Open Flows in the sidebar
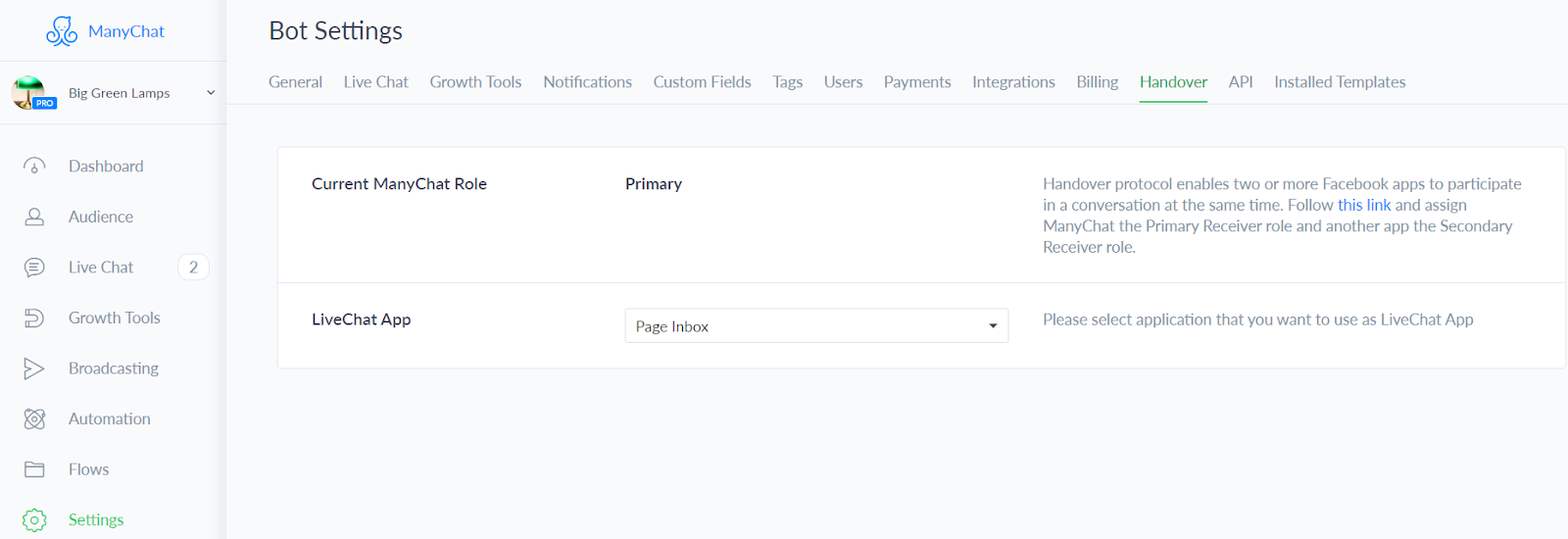1568x539 pixels. [x=88, y=469]
